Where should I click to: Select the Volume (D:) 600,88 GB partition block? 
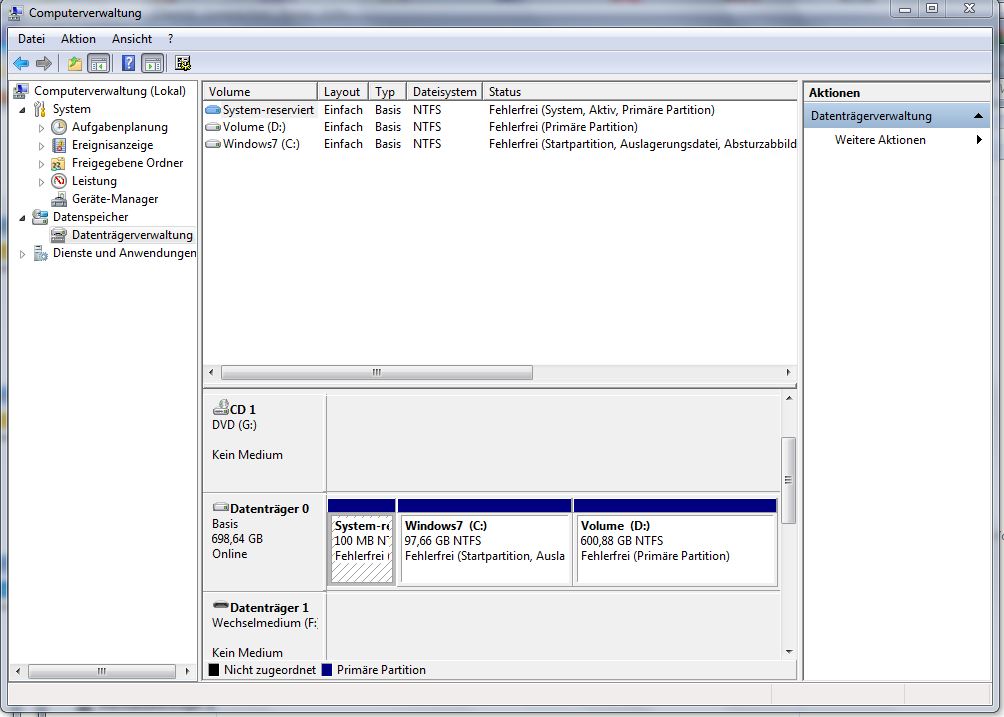point(676,542)
